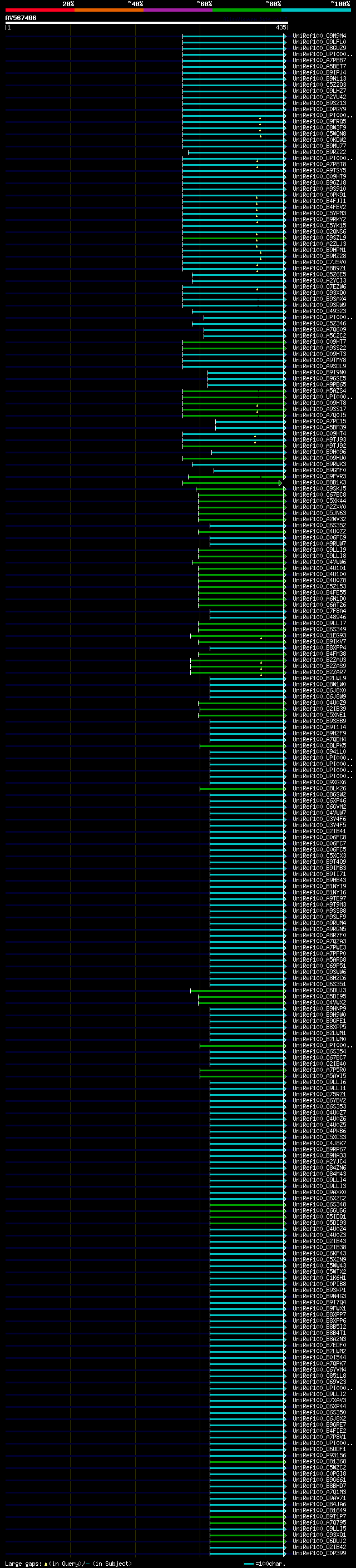The image size is (356, 1568).
Task: Open hit UniRef100_Q9M9M4
Action: coord(319,36)
